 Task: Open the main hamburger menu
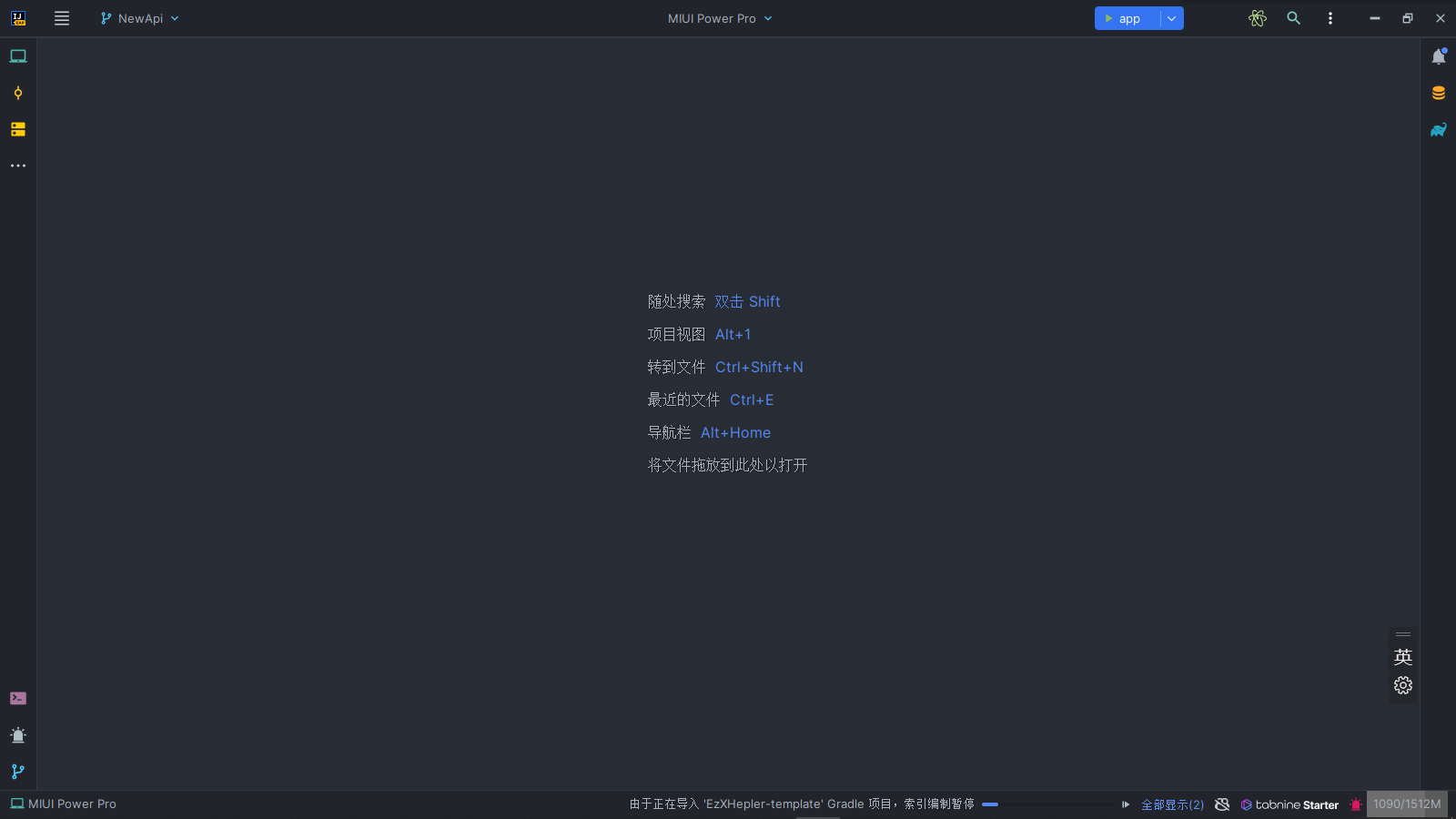point(62,18)
